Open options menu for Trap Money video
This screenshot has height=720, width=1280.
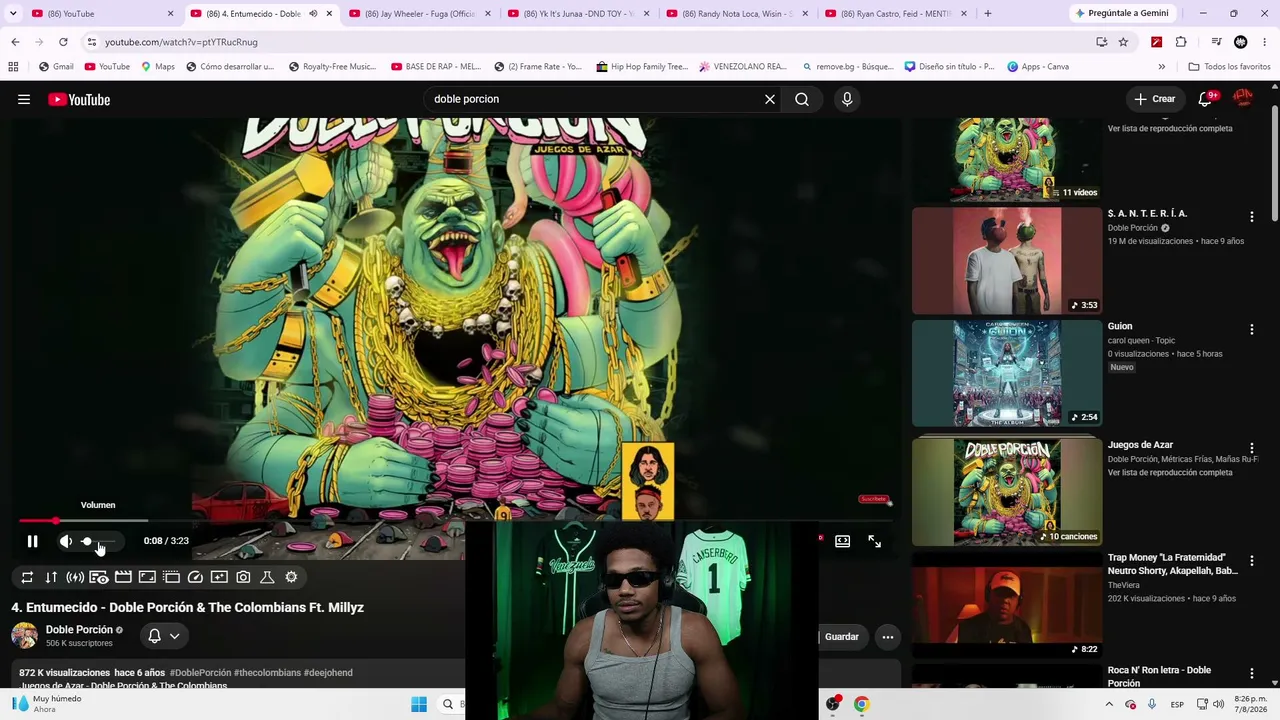click(x=1251, y=561)
